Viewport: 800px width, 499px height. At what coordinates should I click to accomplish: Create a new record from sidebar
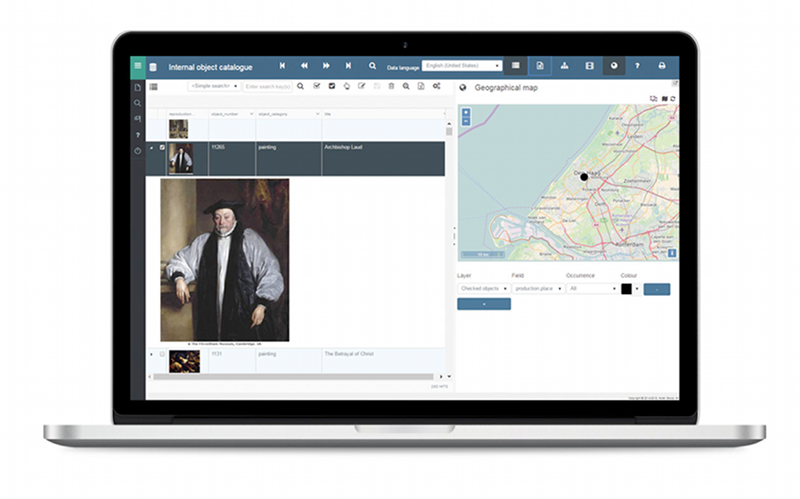[x=137, y=88]
